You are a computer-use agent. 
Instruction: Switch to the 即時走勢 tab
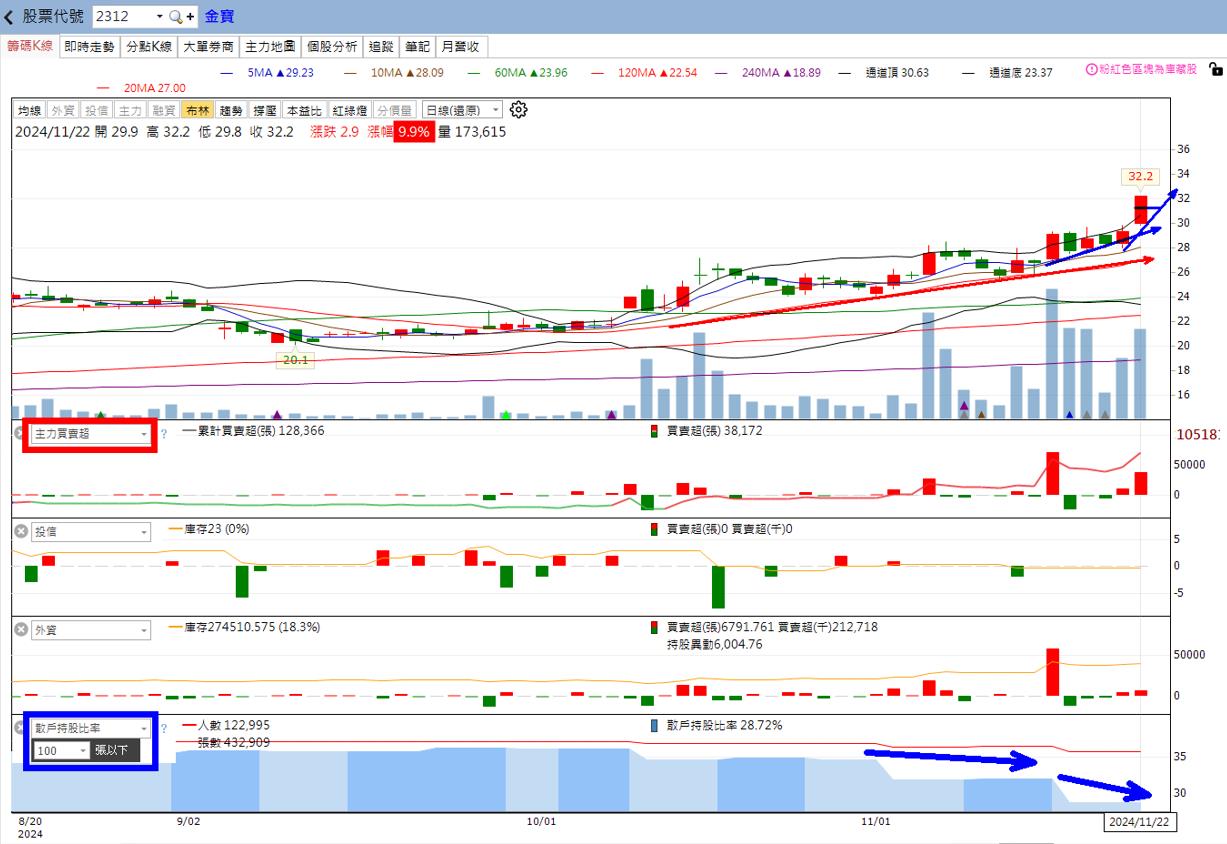tap(90, 47)
